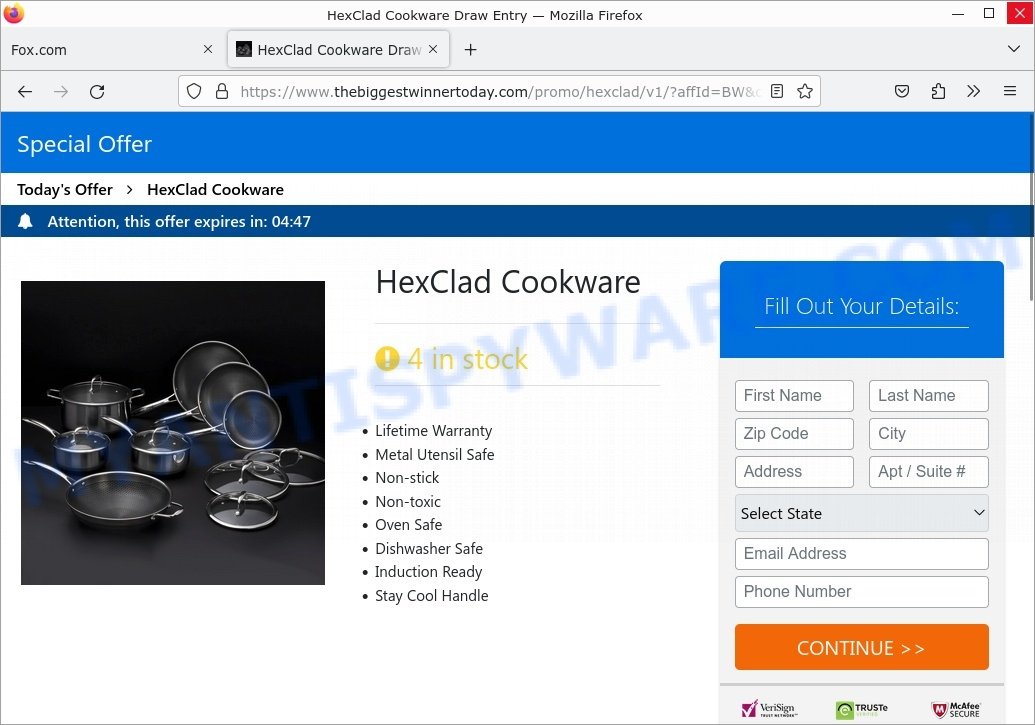
Task: Click the Email Address field
Action: (x=861, y=553)
